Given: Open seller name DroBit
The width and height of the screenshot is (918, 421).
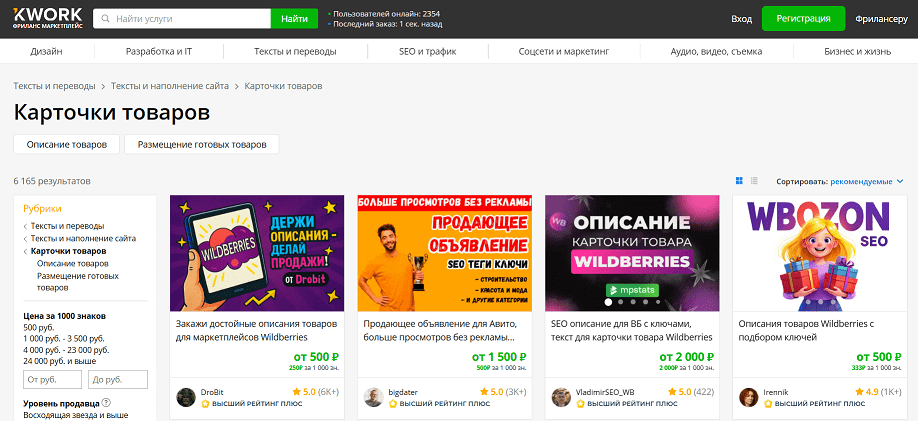Looking at the screenshot, I should [x=212, y=392].
